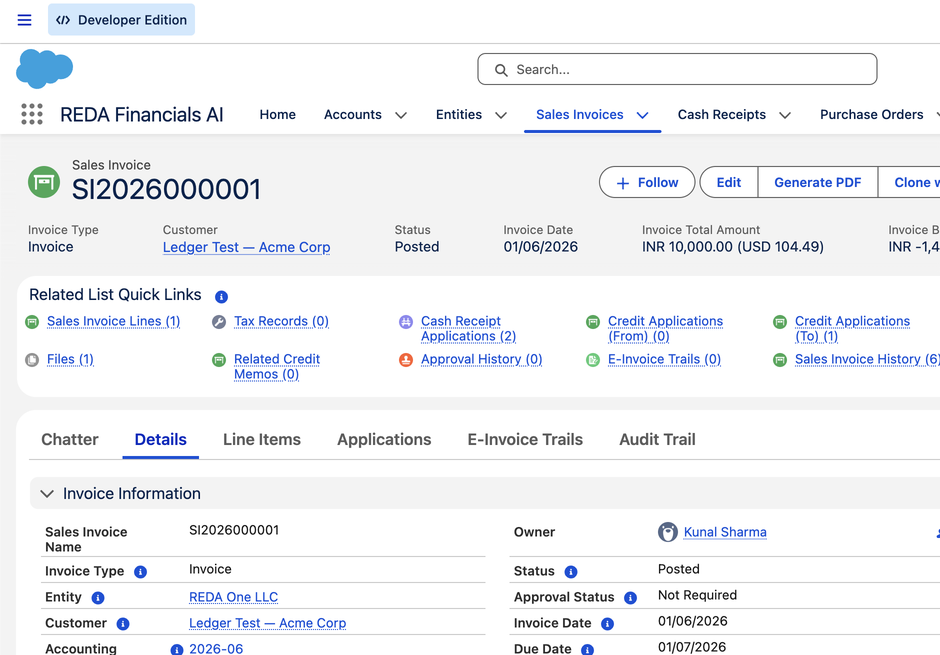Image resolution: width=940 pixels, height=655 pixels.
Task: Click the Owner avatar icon beside Kunal Sharma
Action: (667, 532)
